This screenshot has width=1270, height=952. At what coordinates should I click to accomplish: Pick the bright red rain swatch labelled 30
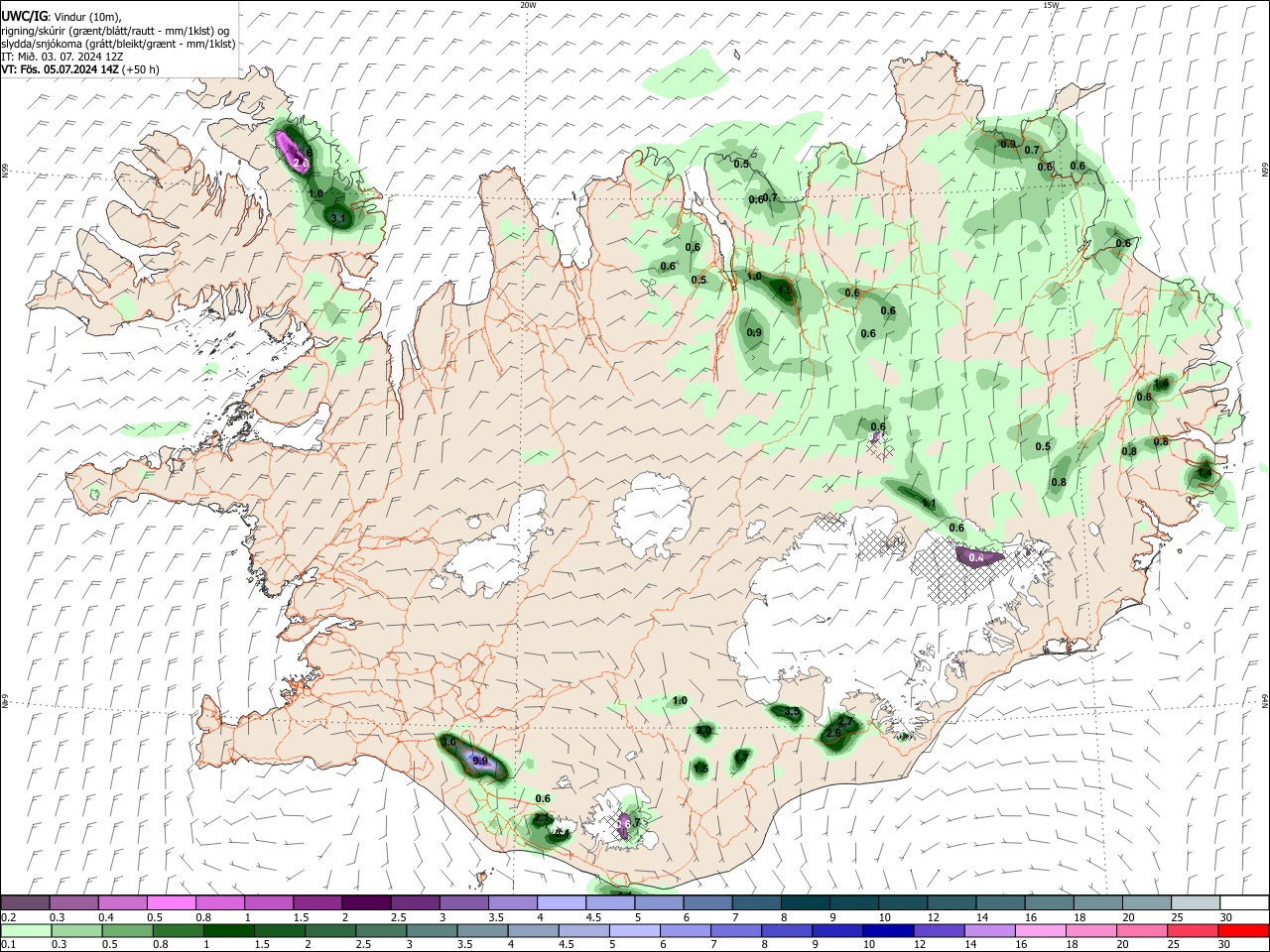click(x=1243, y=930)
